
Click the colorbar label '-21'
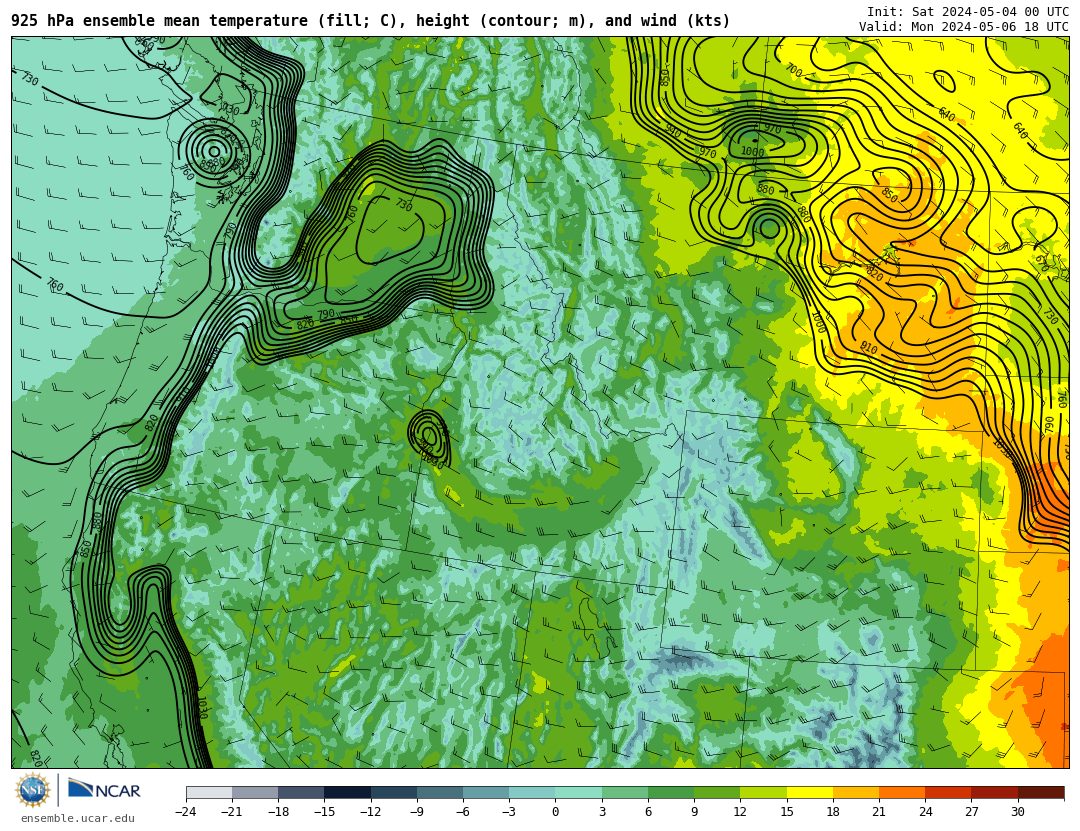pyautogui.click(x=232, y=812)
